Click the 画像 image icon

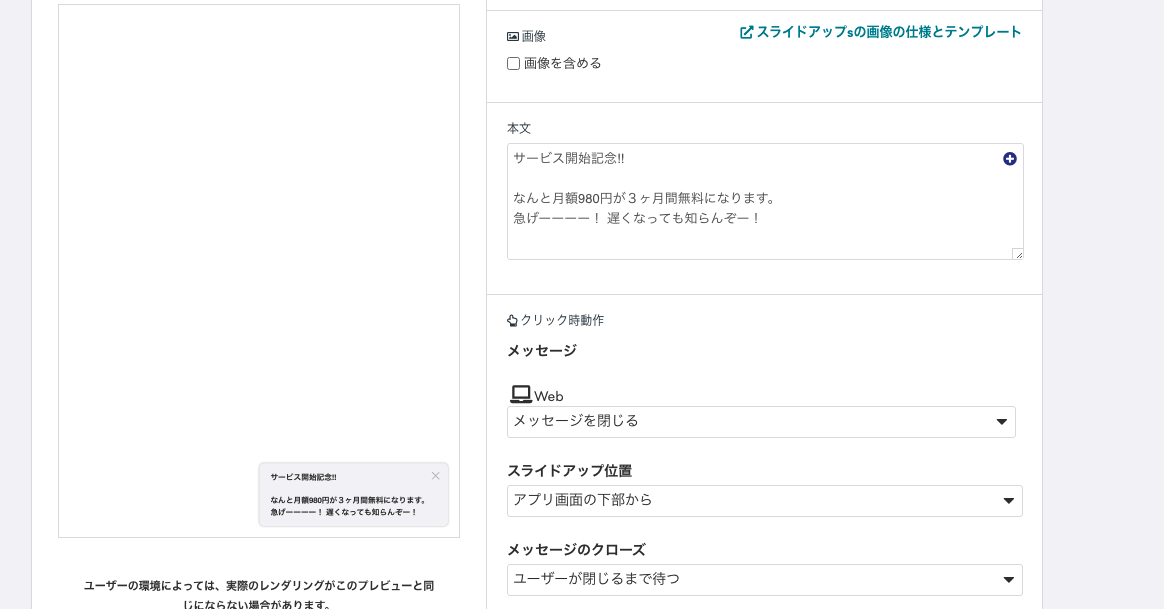pyautogui.click(x=512, y=36)
